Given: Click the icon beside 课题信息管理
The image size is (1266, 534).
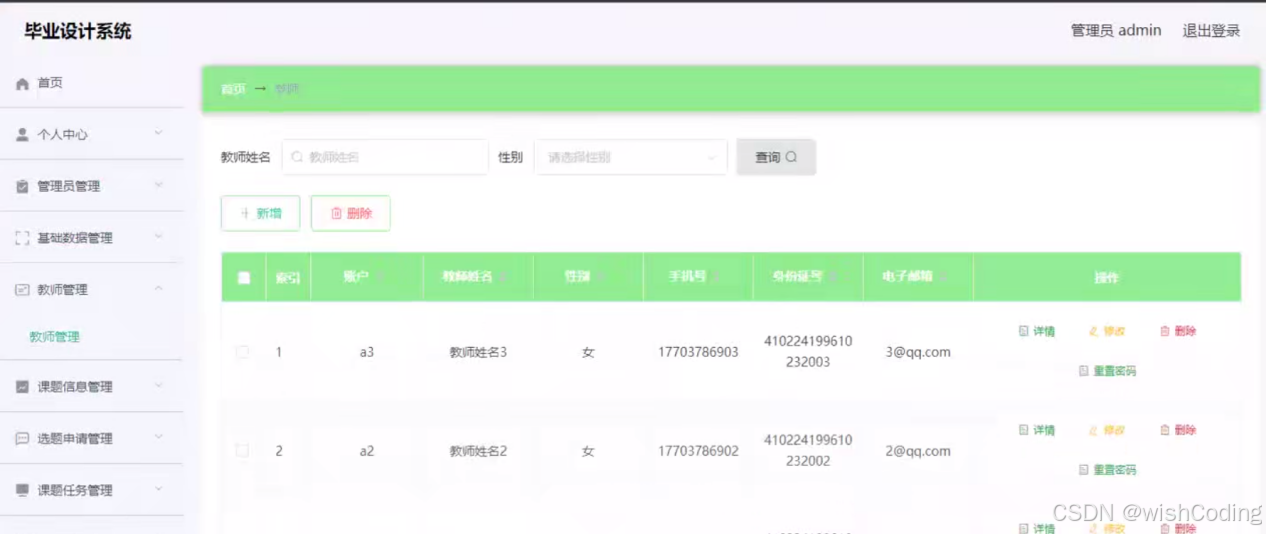Looking at the screenshot, I should [x=22, y=387].
